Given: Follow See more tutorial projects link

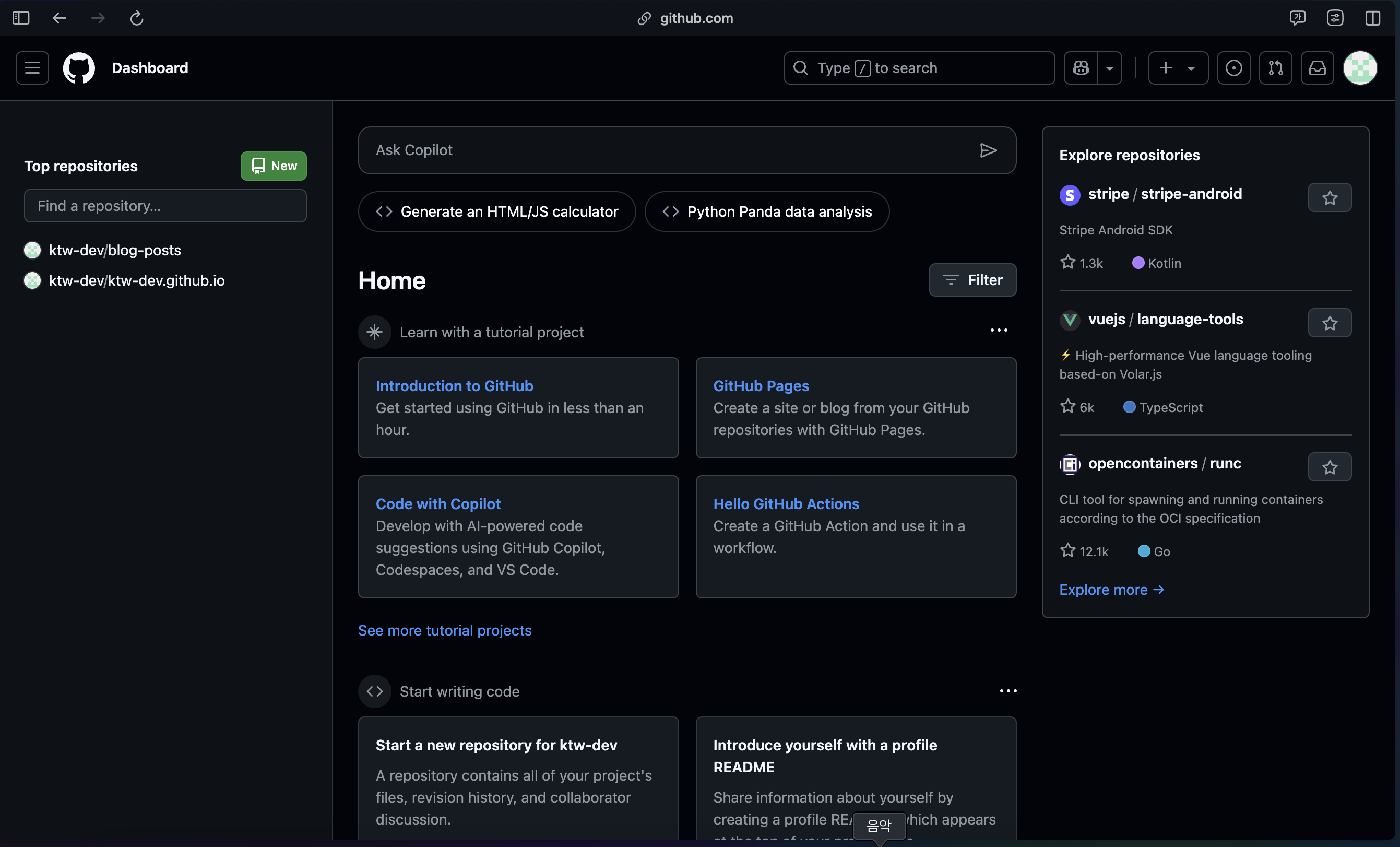Looking at the screenshot, I should (x=445, y=630).
